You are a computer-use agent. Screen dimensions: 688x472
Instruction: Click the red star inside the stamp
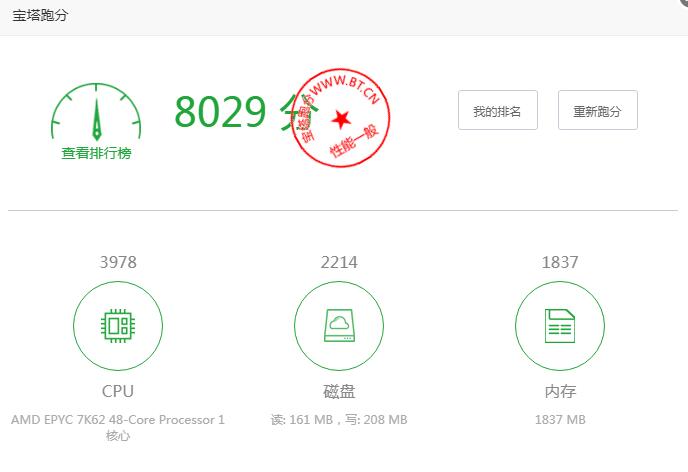coord(341,120)
